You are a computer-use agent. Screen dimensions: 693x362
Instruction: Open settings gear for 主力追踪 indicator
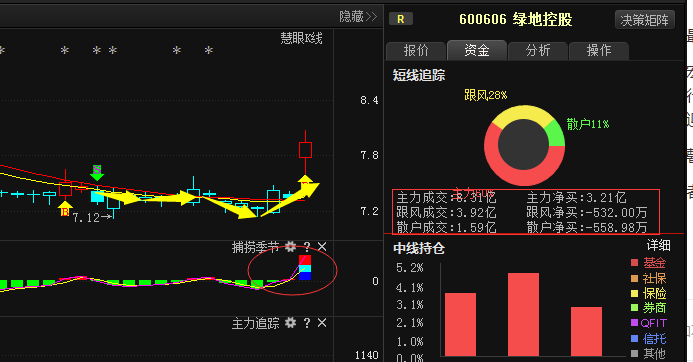290,323
